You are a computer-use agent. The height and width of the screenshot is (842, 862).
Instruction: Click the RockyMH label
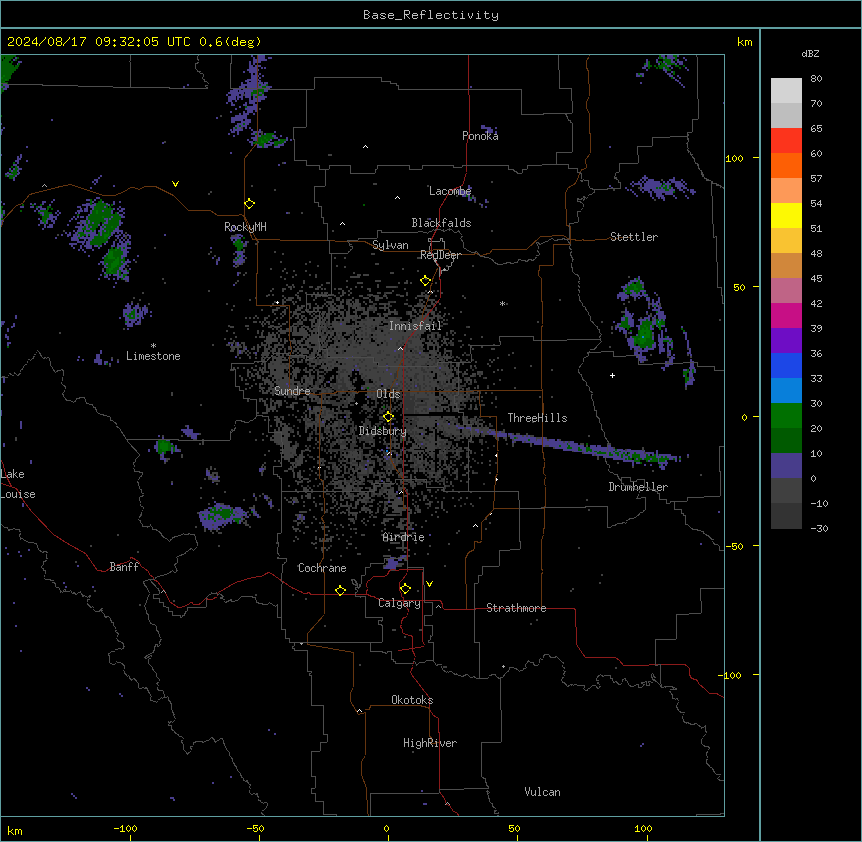[245, 227]
